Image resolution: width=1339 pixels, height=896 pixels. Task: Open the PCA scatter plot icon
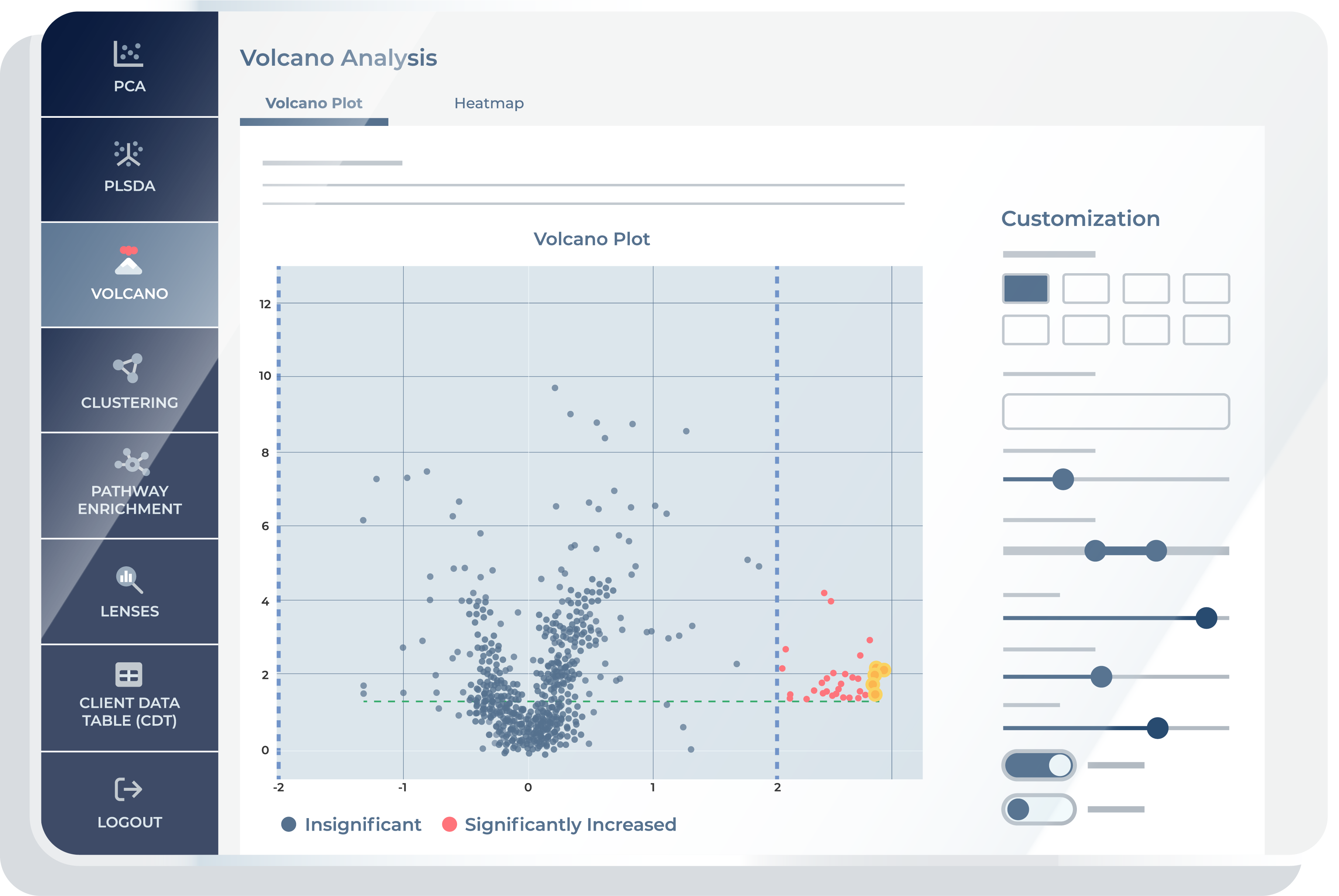click(128, 54)
